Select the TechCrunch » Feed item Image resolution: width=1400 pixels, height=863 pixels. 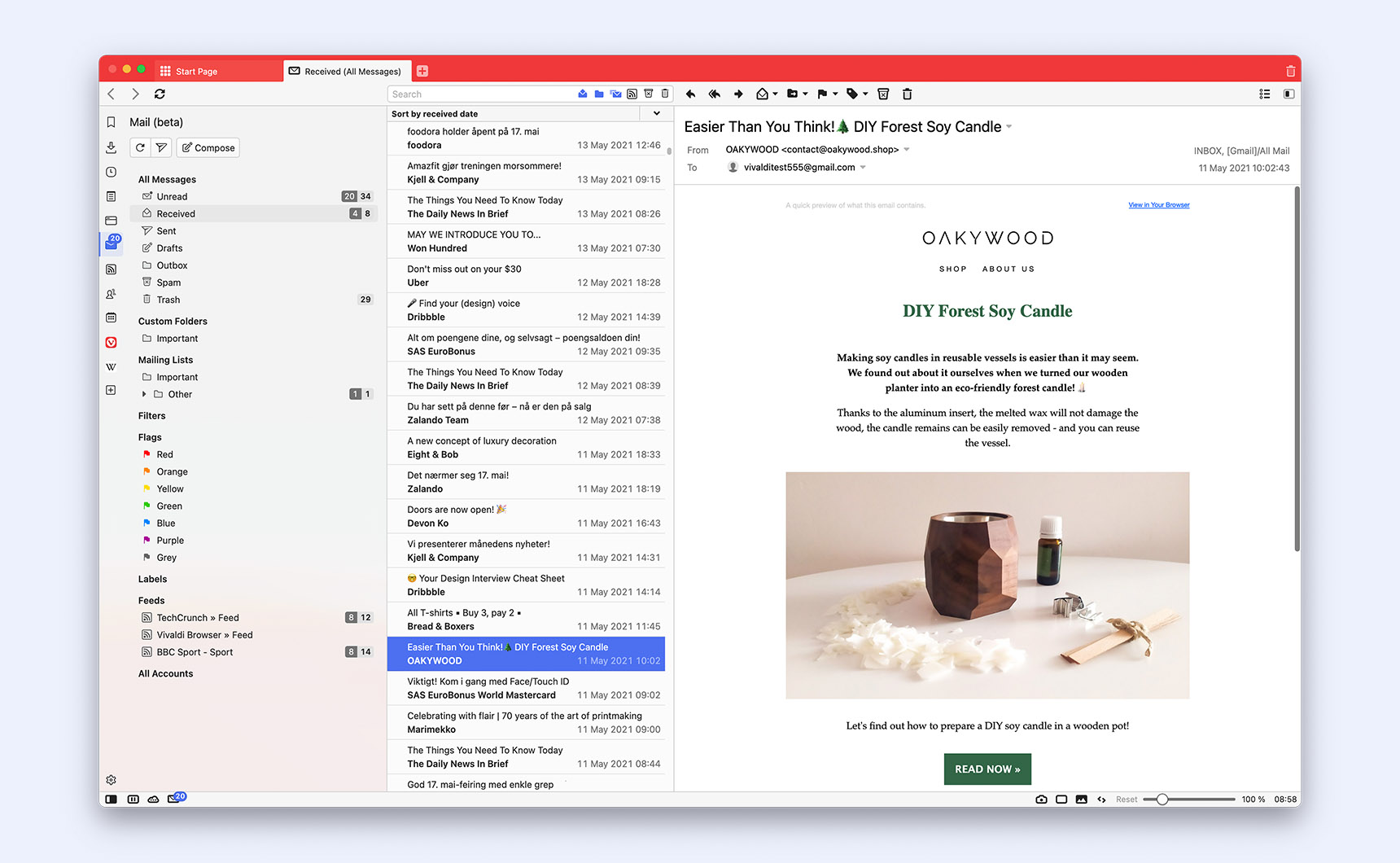pyautogui.click(x=255, y=618)
